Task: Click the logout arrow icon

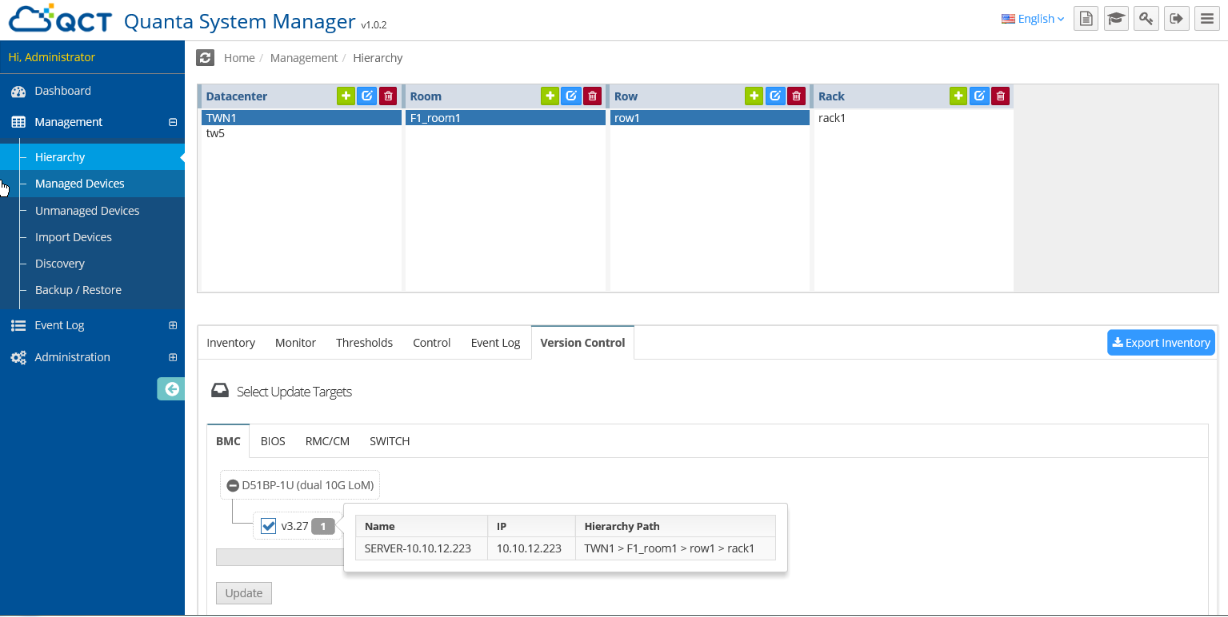Action: (1177, 19)
